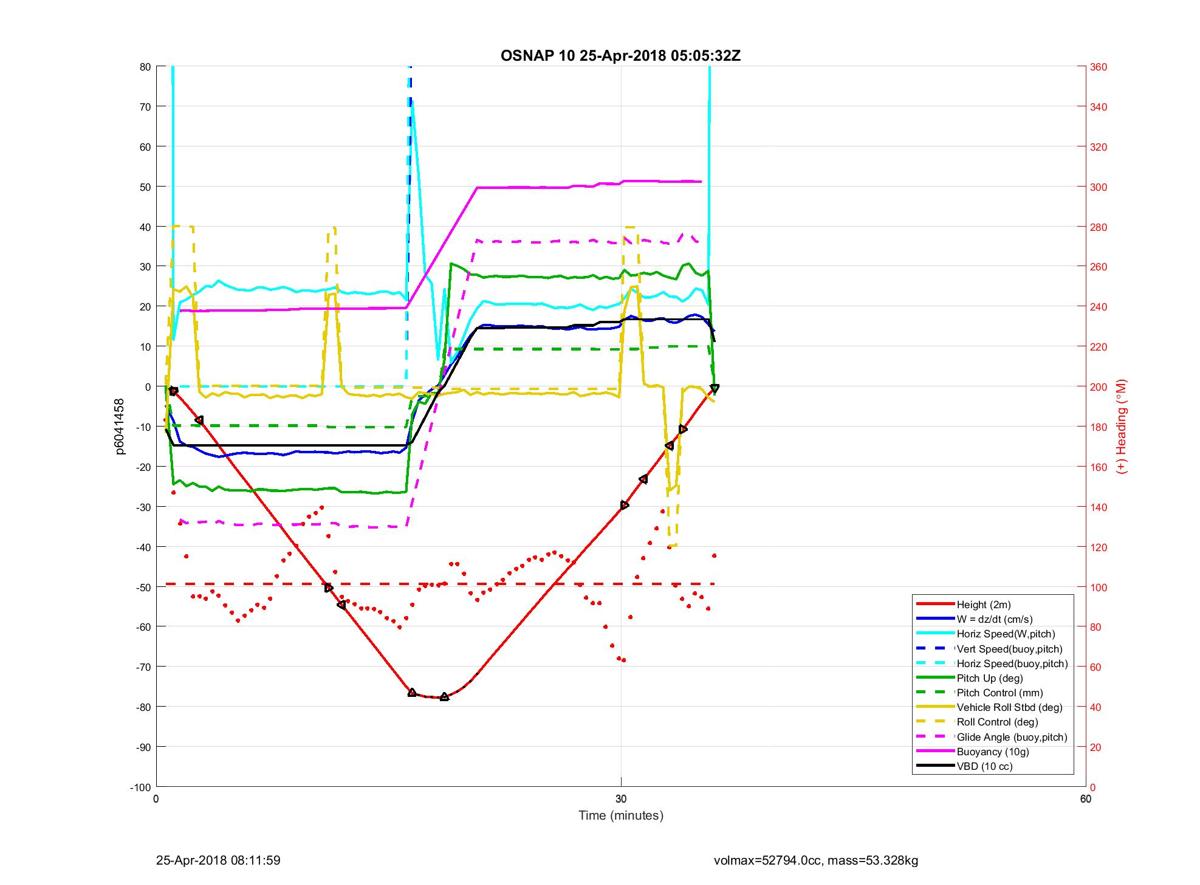The height and width of the screenshot is (885, 1200).
Task: Select the timestamp 25-Apr-2018 08:11:59
Action: pyautogui.click(x=218, y=860)
